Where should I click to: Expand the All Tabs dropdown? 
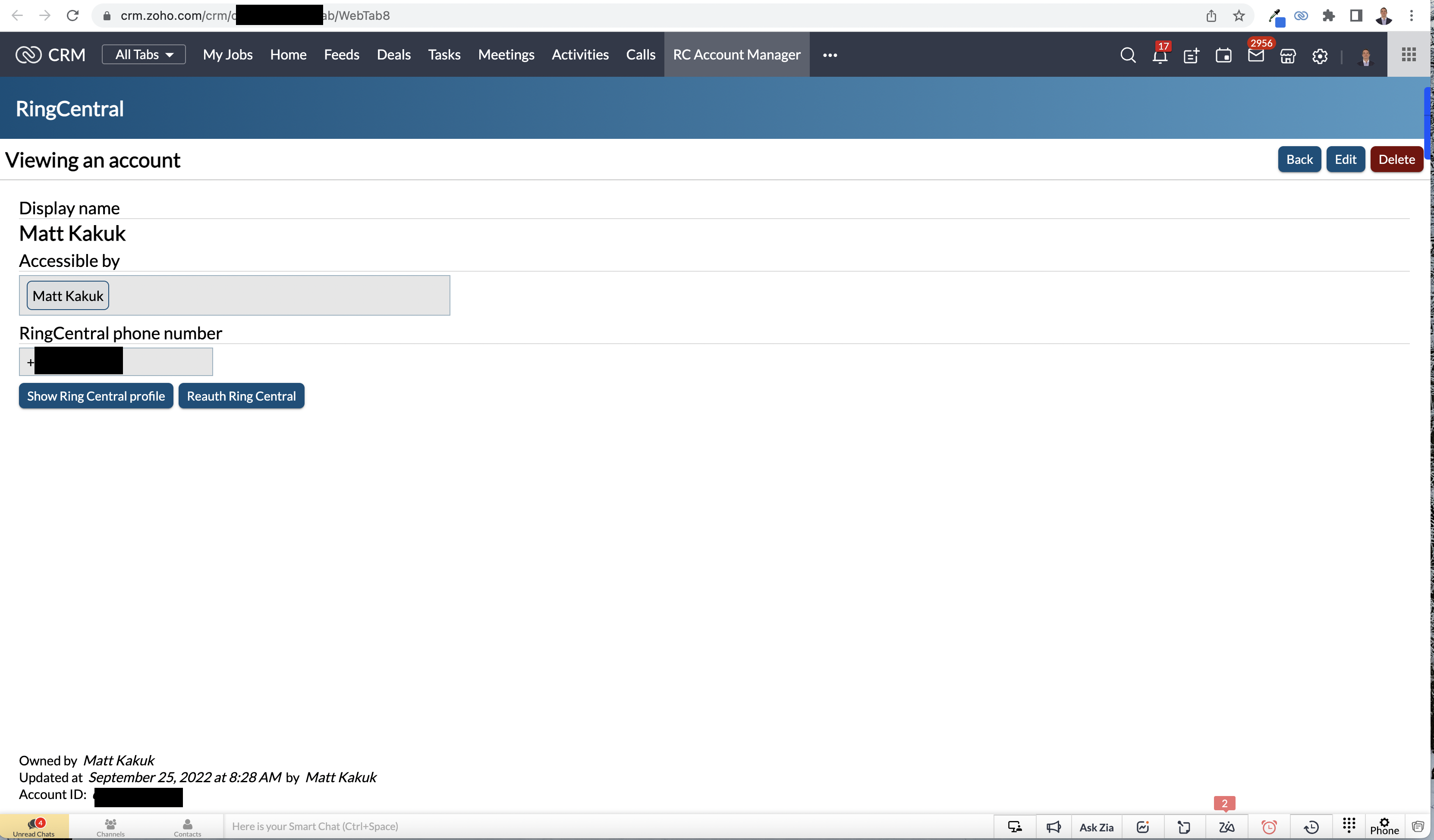click(x=143, y=55)
